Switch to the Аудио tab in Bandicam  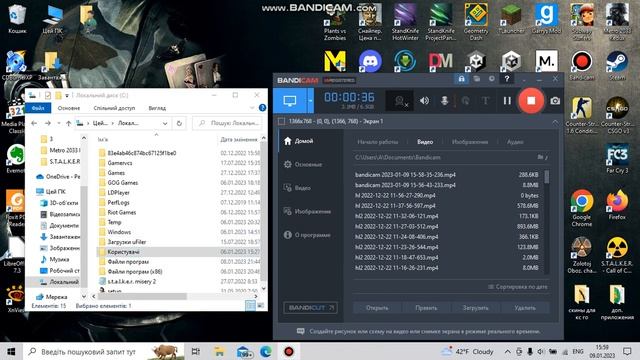(x=515, y=142)
